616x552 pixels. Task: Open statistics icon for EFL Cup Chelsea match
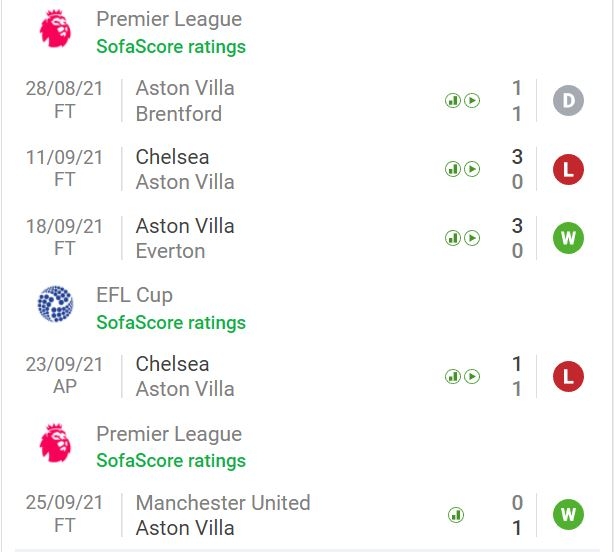click(453, 376)
